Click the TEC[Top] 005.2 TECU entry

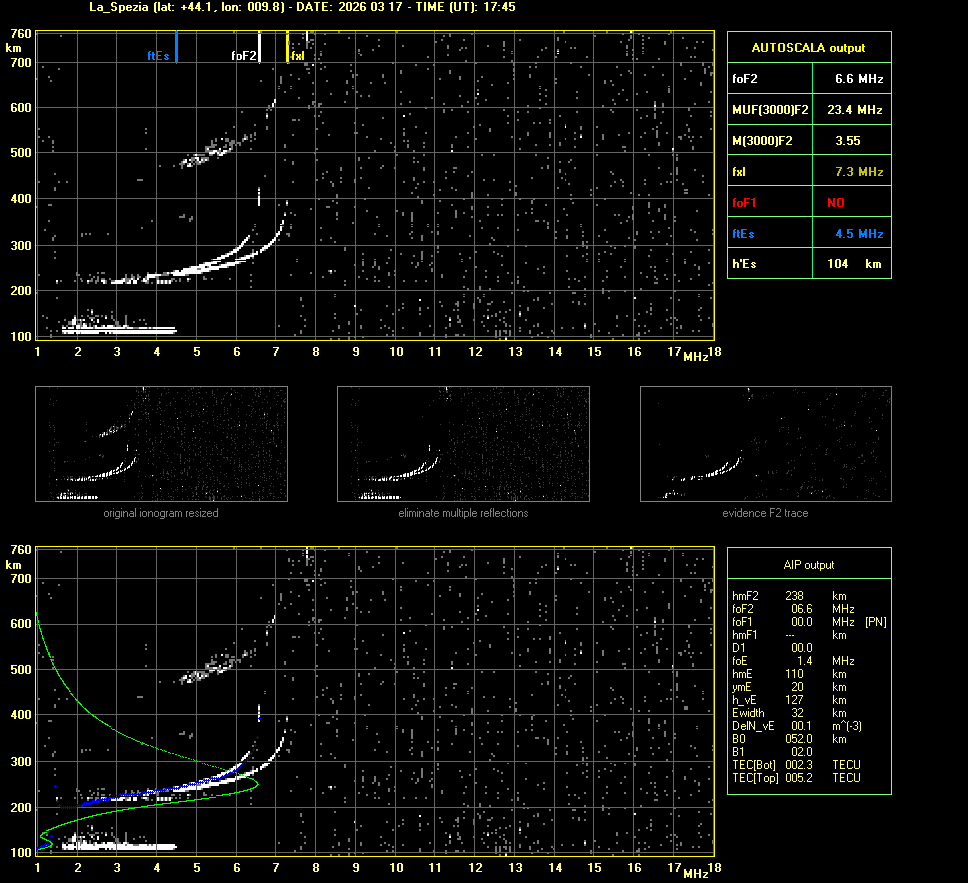pyautogui.click(x=796, y=778)
